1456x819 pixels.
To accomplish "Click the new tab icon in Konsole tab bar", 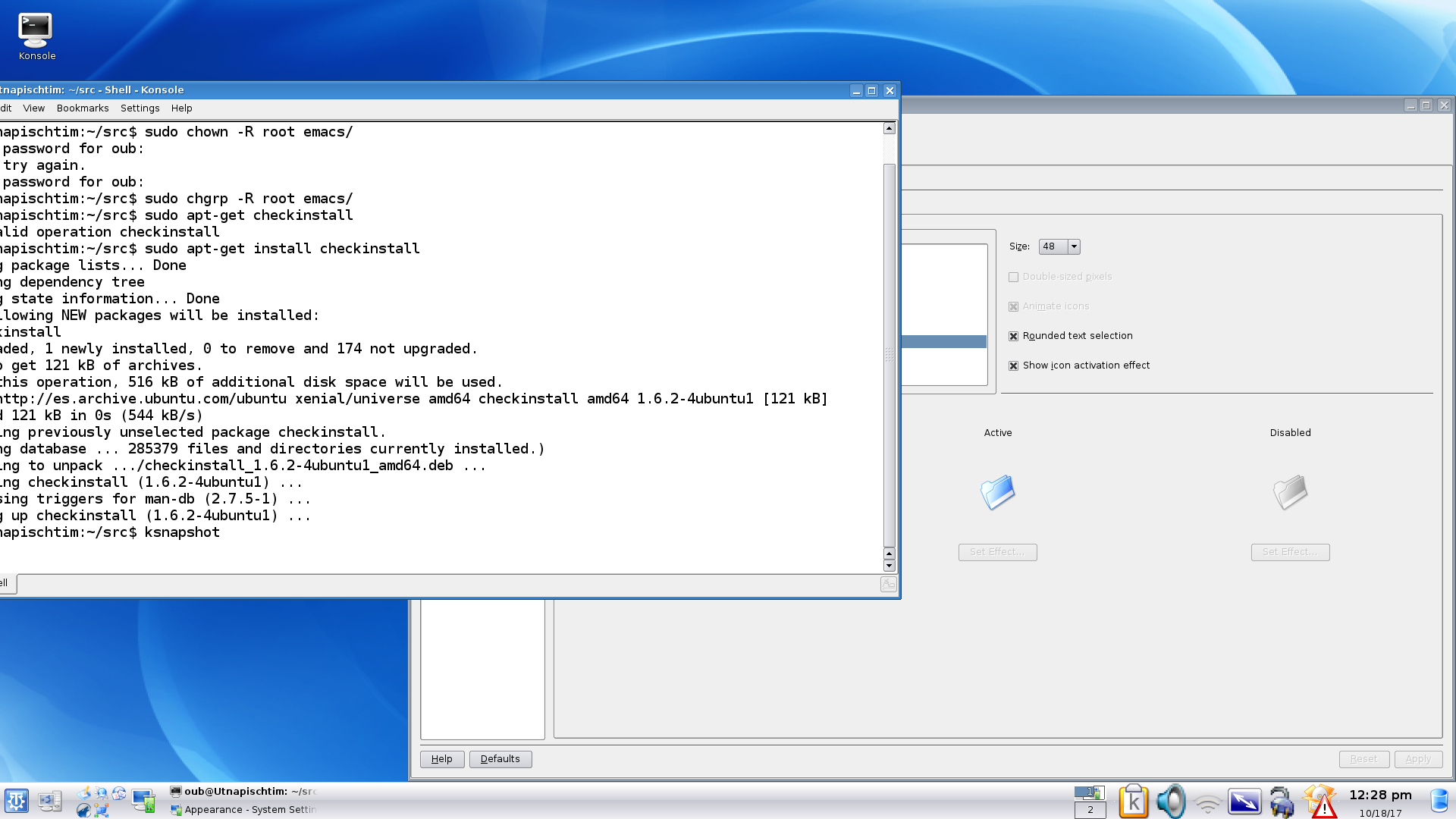I will pos(888,584).
